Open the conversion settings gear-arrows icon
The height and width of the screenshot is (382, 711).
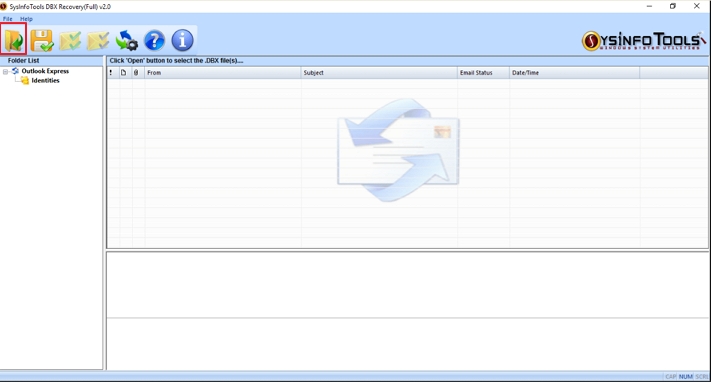[x=127, y=40]
